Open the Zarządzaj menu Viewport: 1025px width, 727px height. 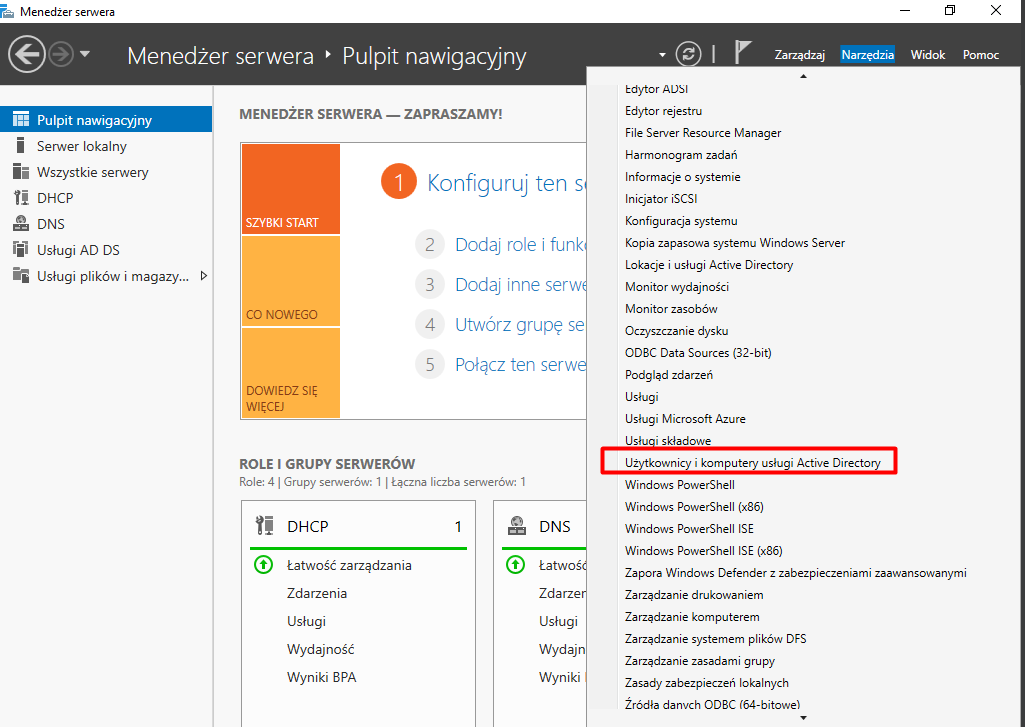[x=799, y=55]
